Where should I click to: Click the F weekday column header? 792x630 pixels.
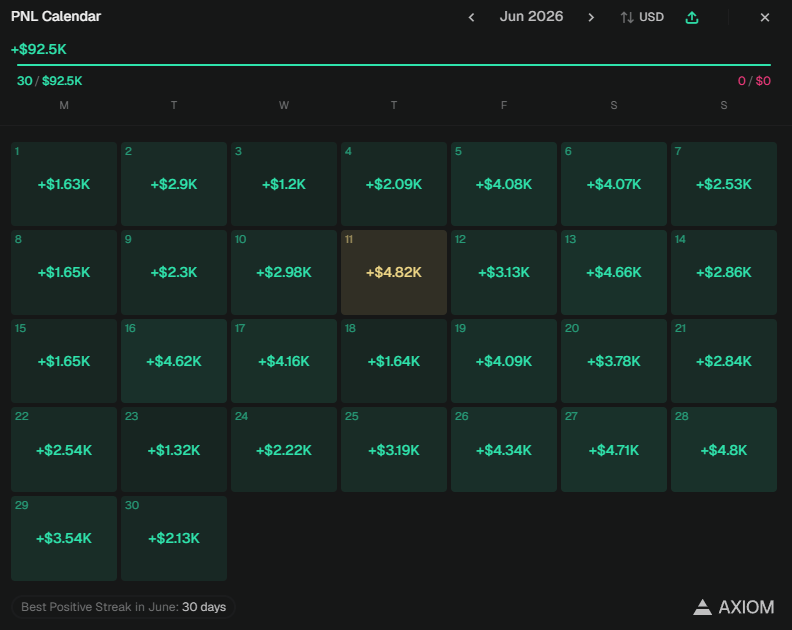[x=504, y=105]
